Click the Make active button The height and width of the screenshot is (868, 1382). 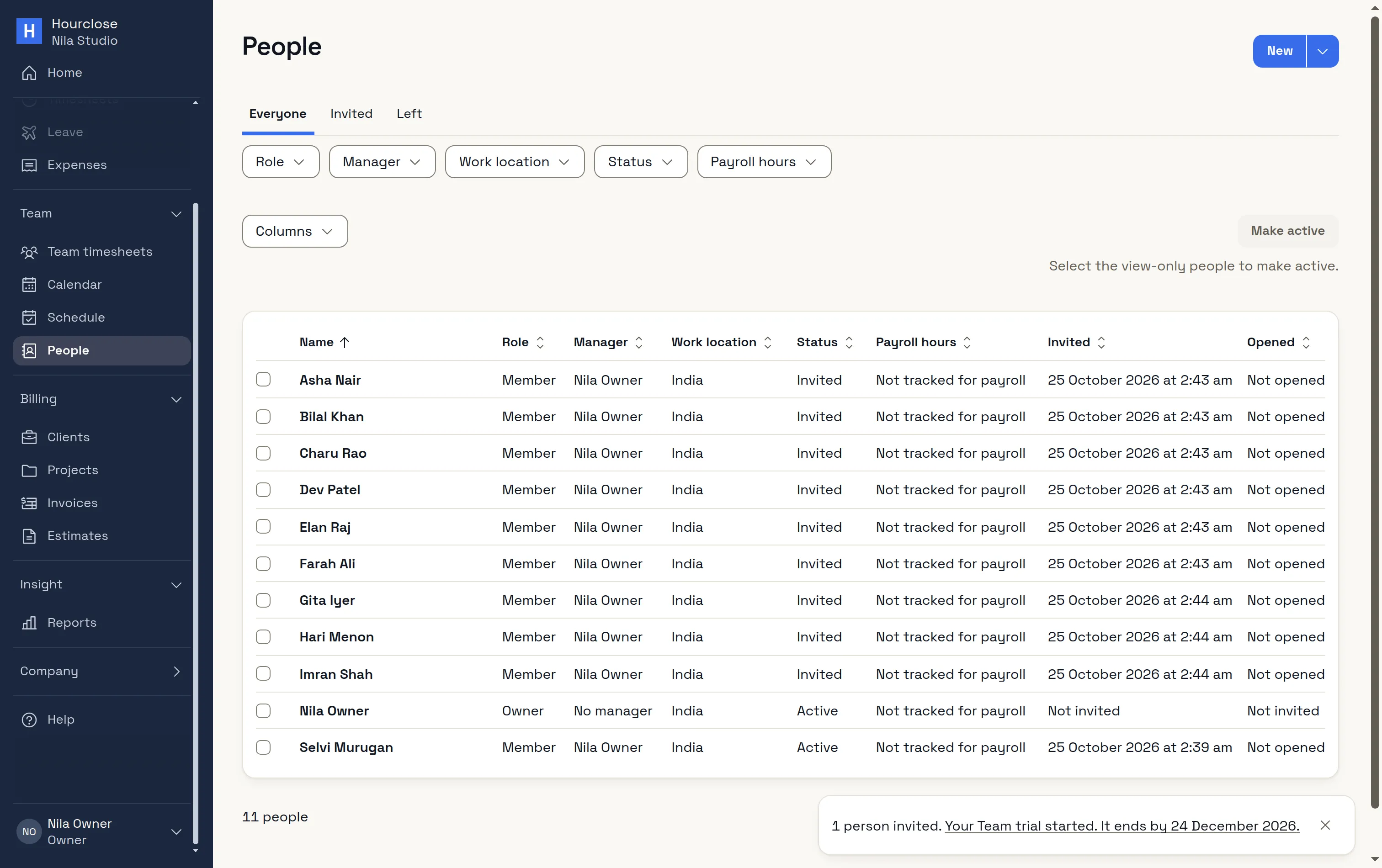click(1288, 231)
